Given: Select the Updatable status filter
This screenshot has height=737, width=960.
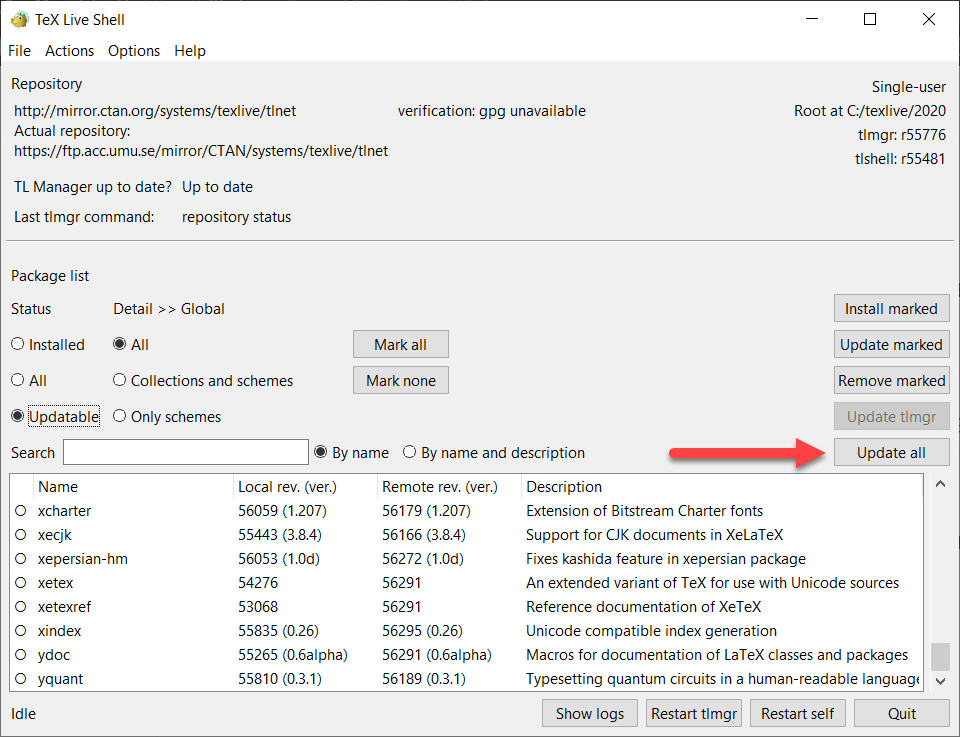Looking at the screenshot, I should [x=17, y=416].
